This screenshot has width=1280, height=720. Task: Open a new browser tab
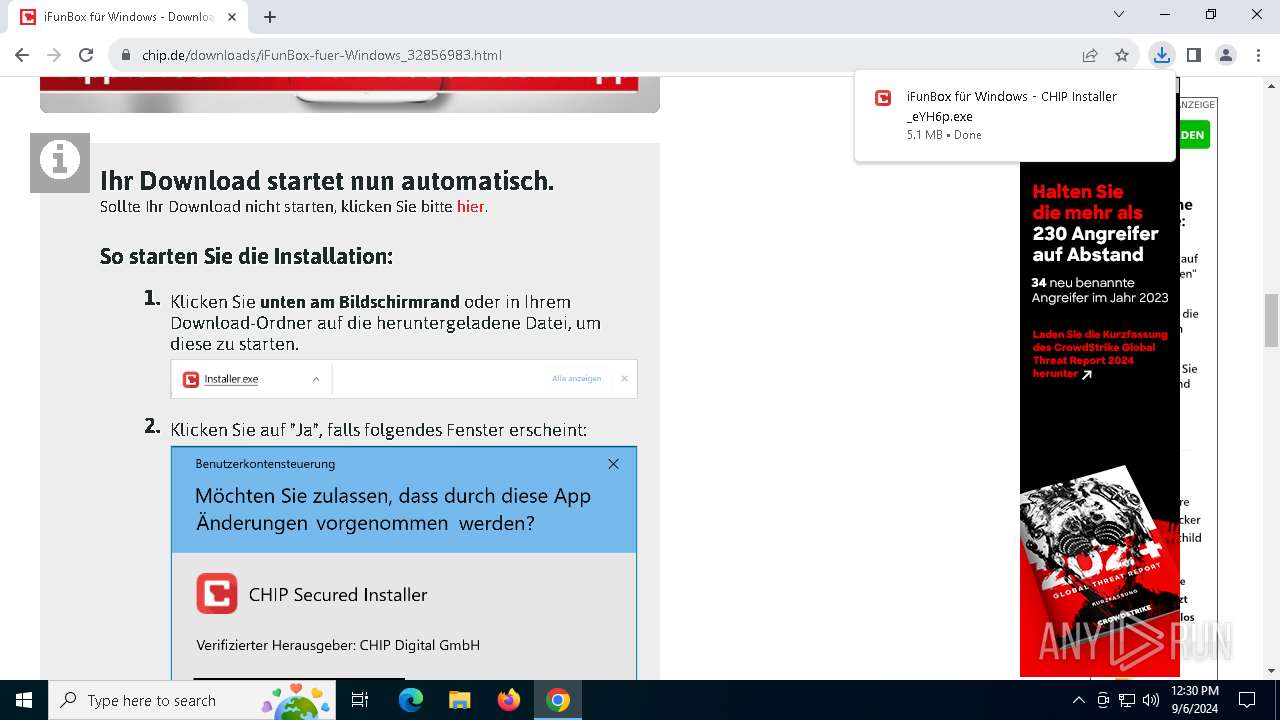click(x=270, y=17)
